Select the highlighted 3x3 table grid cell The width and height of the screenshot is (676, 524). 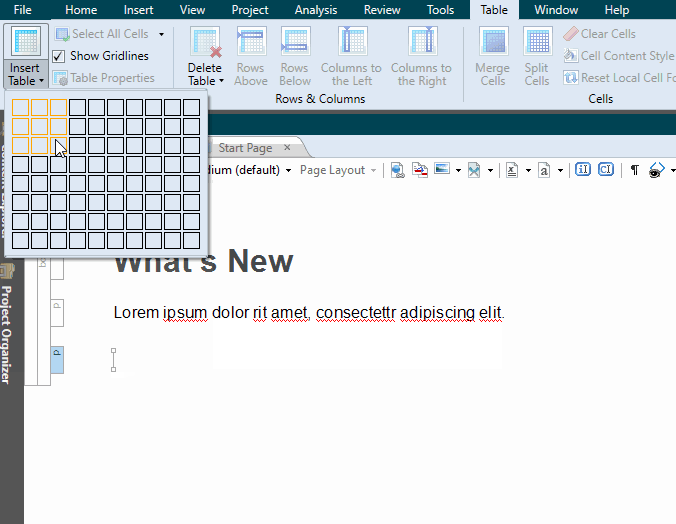pos(59,145)
